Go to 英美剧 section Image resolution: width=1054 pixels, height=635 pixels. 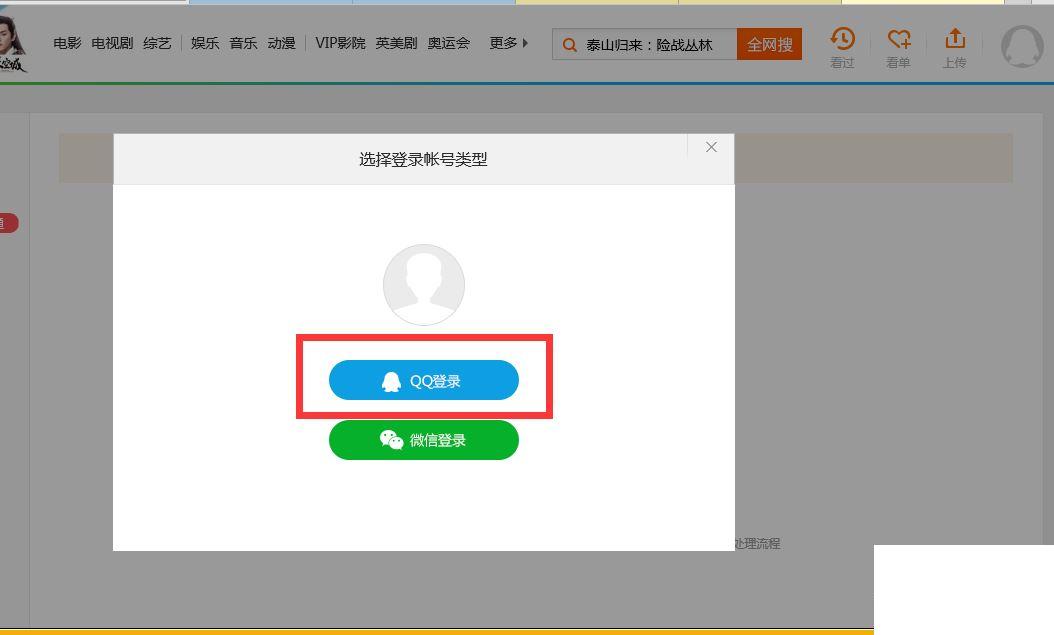[x=397, y=44]
